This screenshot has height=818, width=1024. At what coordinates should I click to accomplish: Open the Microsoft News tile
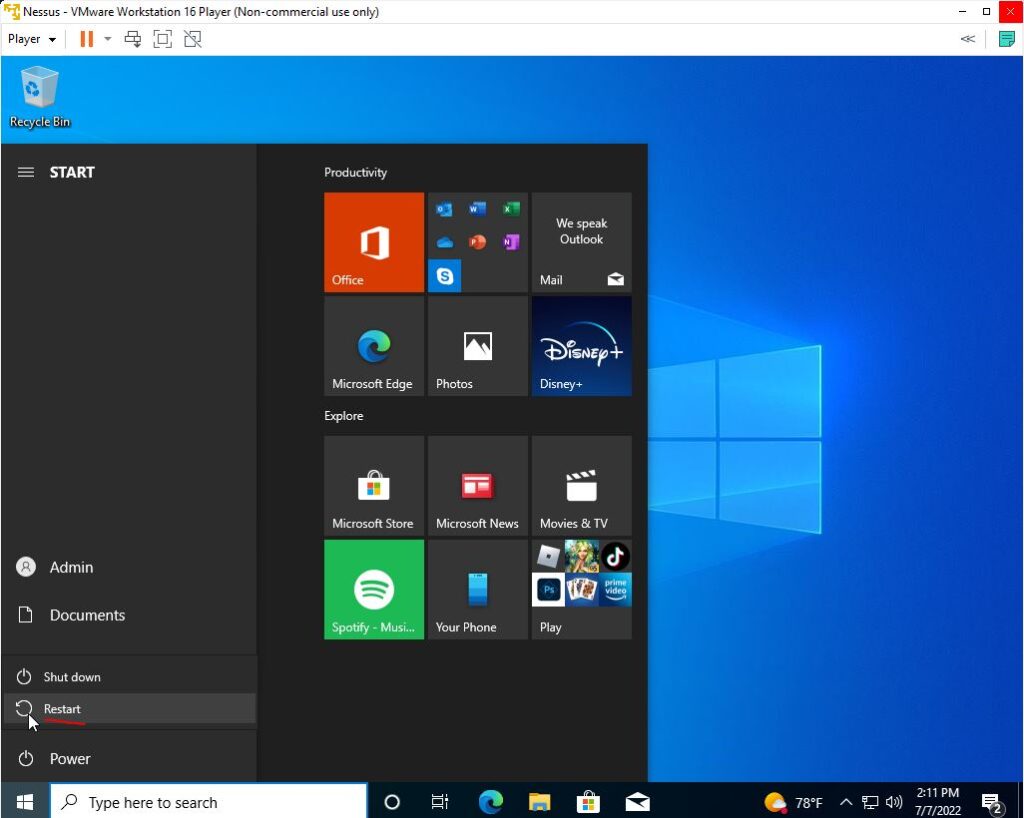[478, 486]
